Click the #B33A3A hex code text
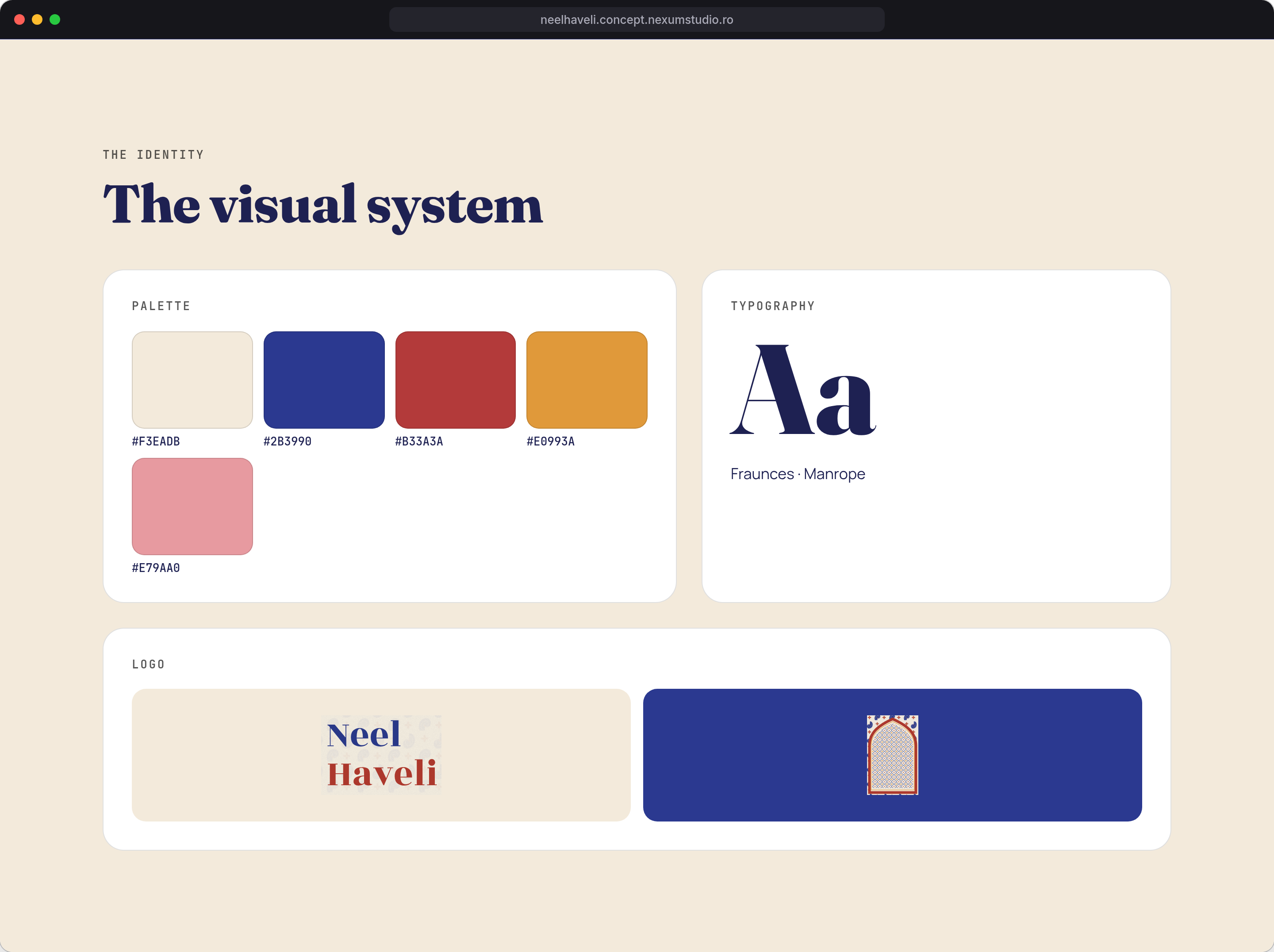Viewport: 1274px width, 952px height. click(x=419, y=441)
